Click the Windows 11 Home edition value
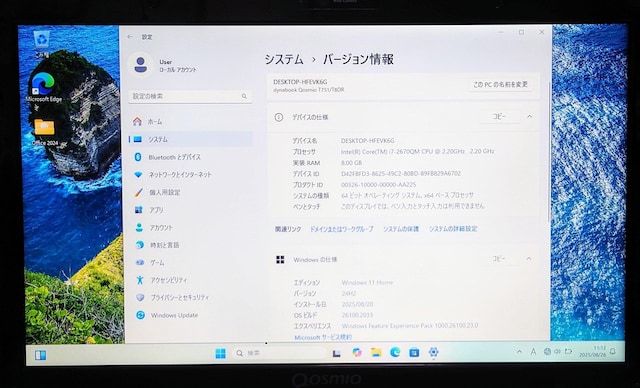Viewport: 640px width, 388px height. pyautogui.click(x=367, y=282)
